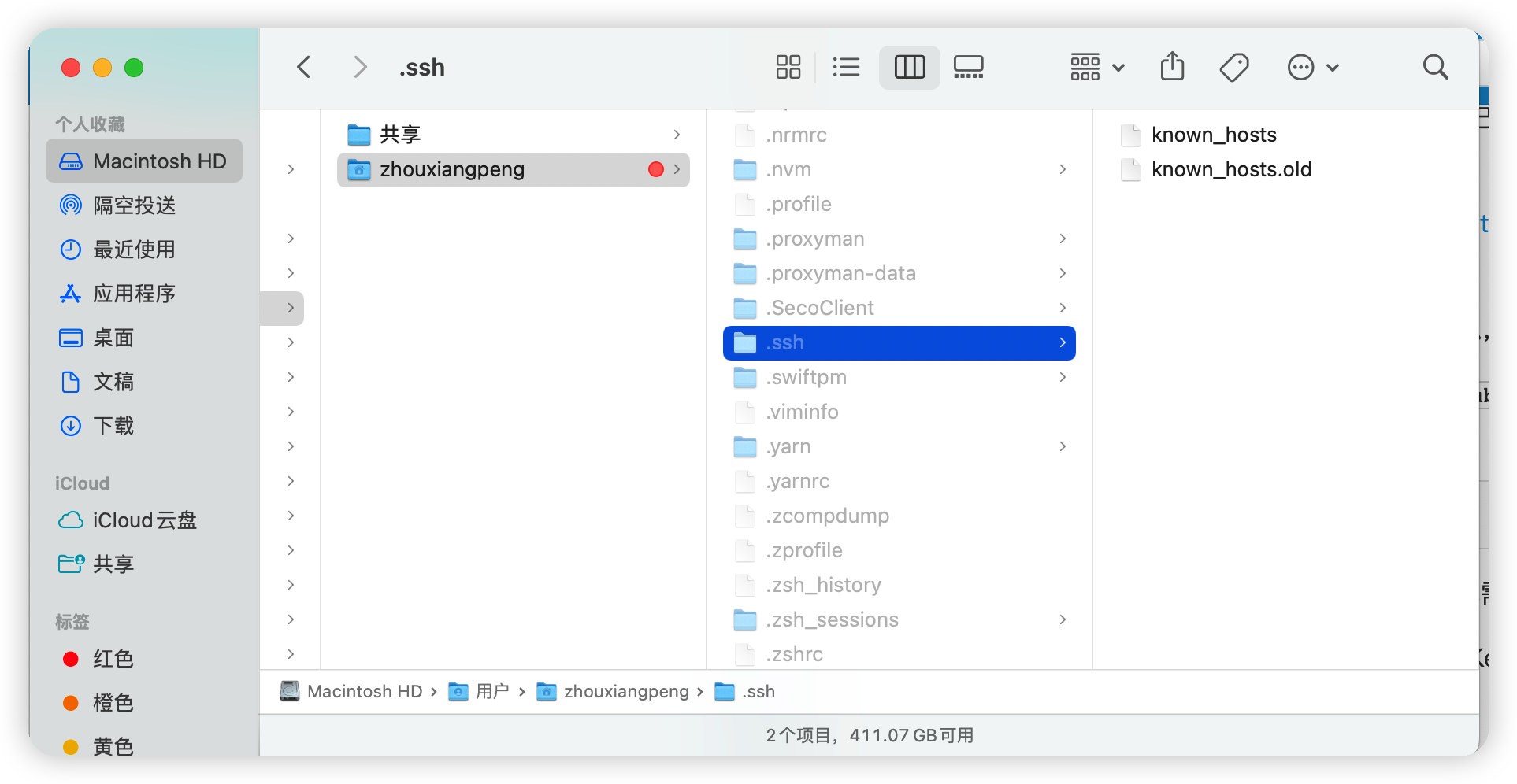Click zhouxiangpeng in the path bar
The height and width of the screenshot is (784, 1517).
click(x=613, y=691)
